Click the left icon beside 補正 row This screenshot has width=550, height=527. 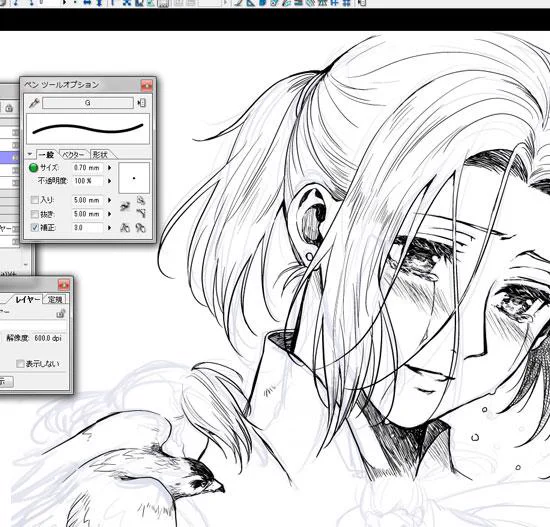tap(125, 228)
